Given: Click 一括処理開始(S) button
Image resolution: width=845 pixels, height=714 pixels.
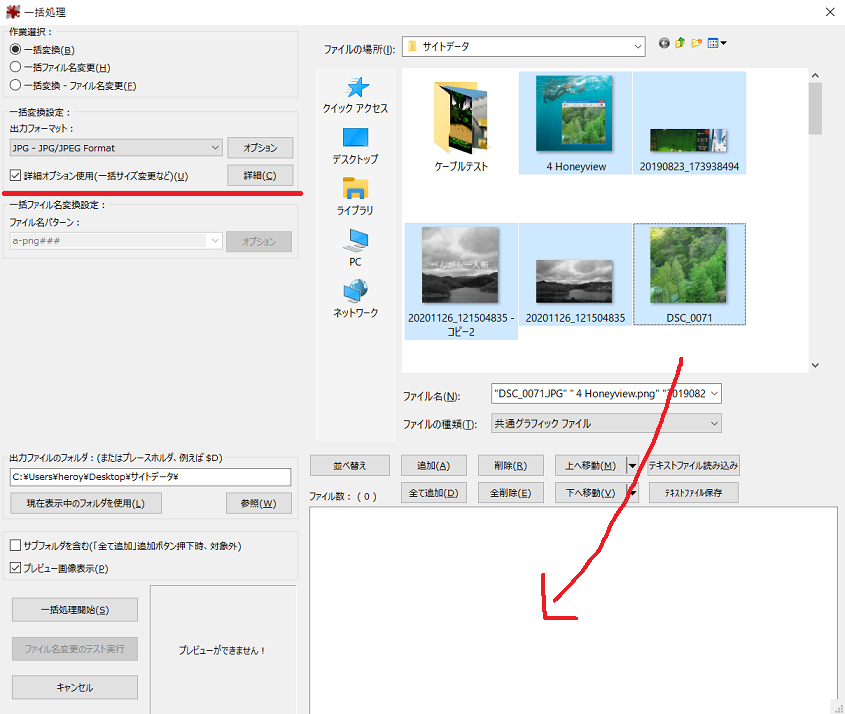Looking at the screenshot, I should pos(75,609).
